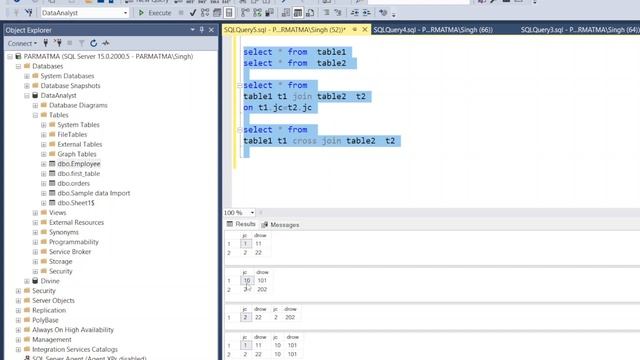Refresh the Object Explorer tree
Image resolution: width=640 pixels, height=360 pixels.
pos(93,43)
